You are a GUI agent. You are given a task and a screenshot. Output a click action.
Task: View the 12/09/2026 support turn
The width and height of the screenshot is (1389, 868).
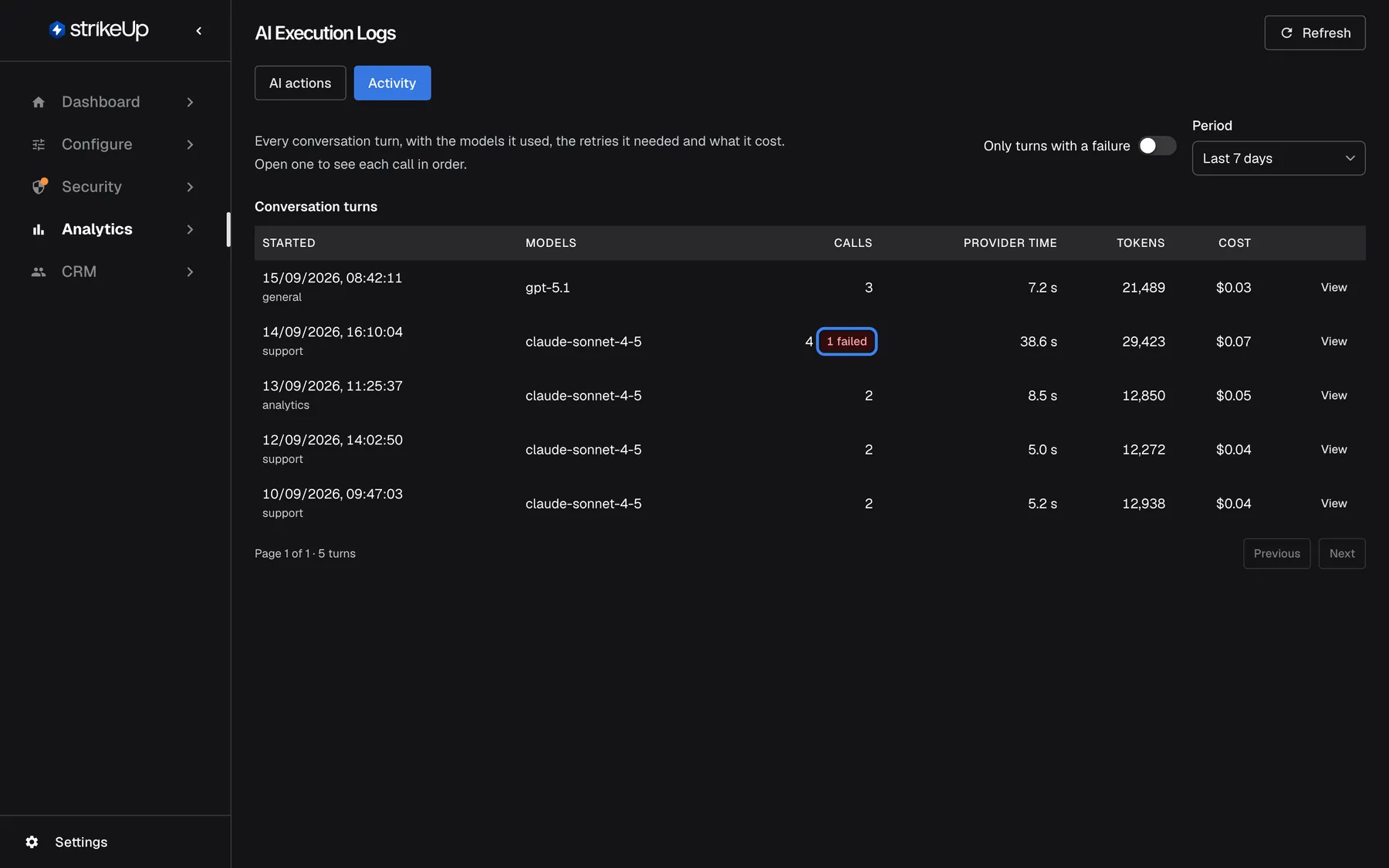[1333, 449]
